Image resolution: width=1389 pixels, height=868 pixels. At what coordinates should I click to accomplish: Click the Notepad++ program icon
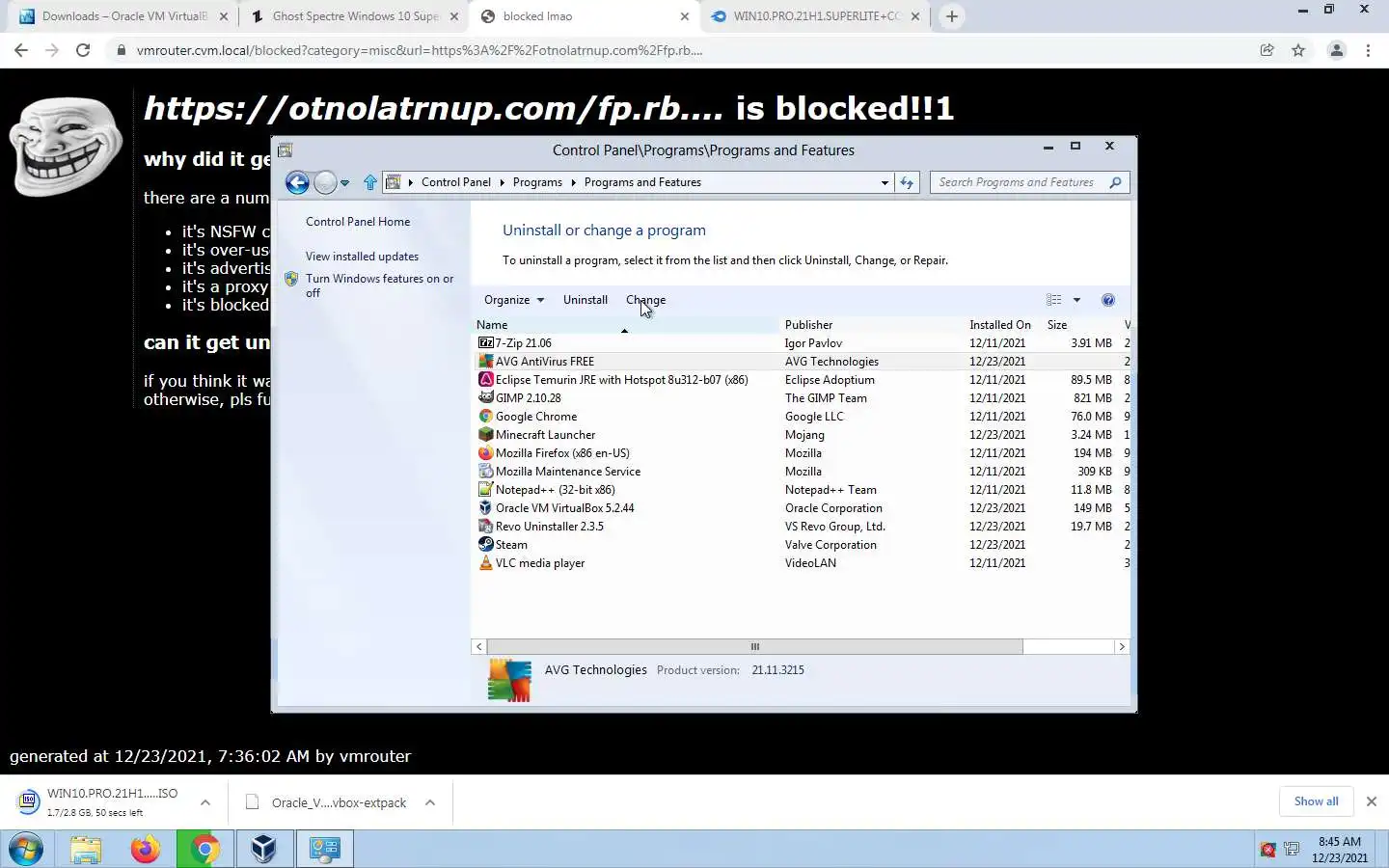[486, 490]
